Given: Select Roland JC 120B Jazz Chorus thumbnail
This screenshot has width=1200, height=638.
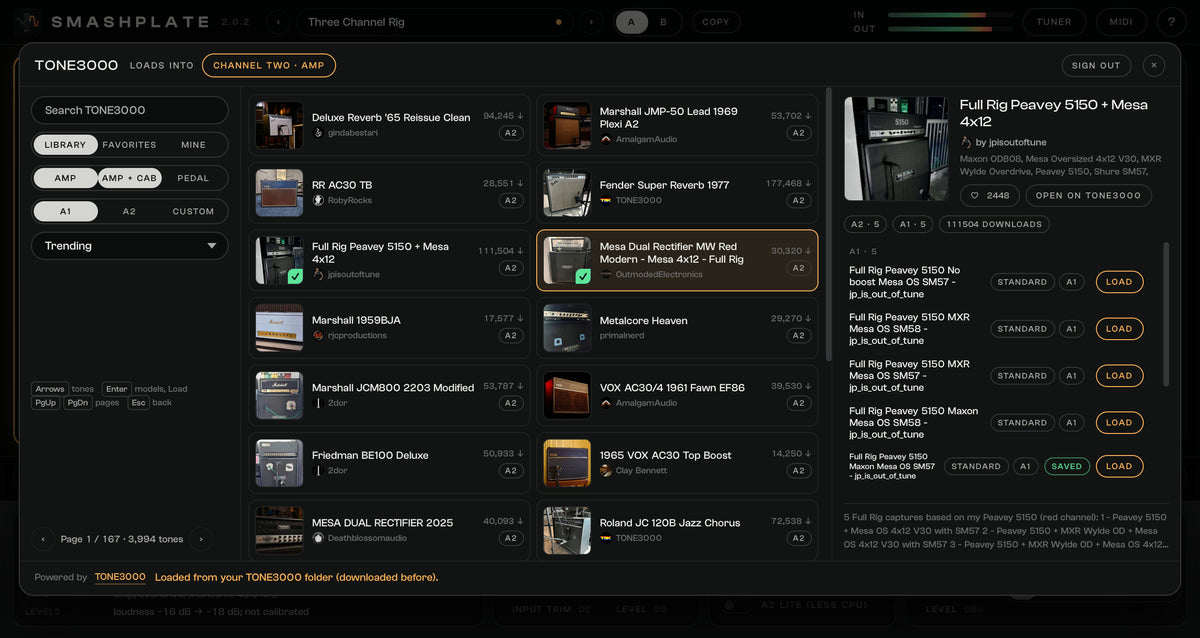Looking at the screenshot, I should [567, 530].
